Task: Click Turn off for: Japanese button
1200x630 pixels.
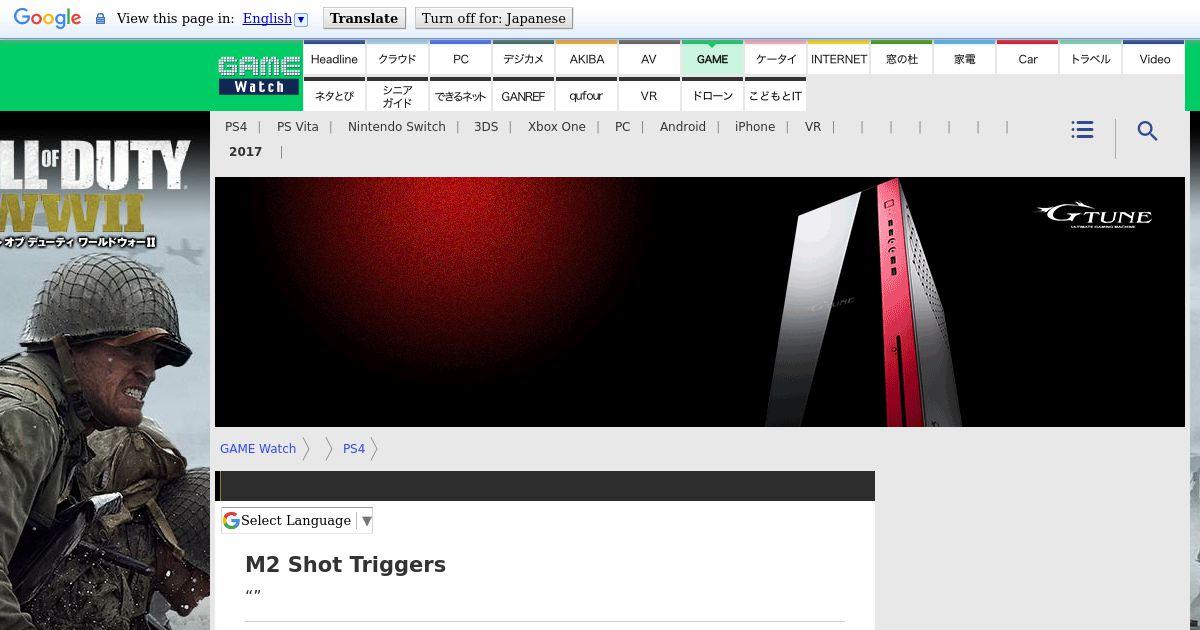Action: click(x=494, y=18)
